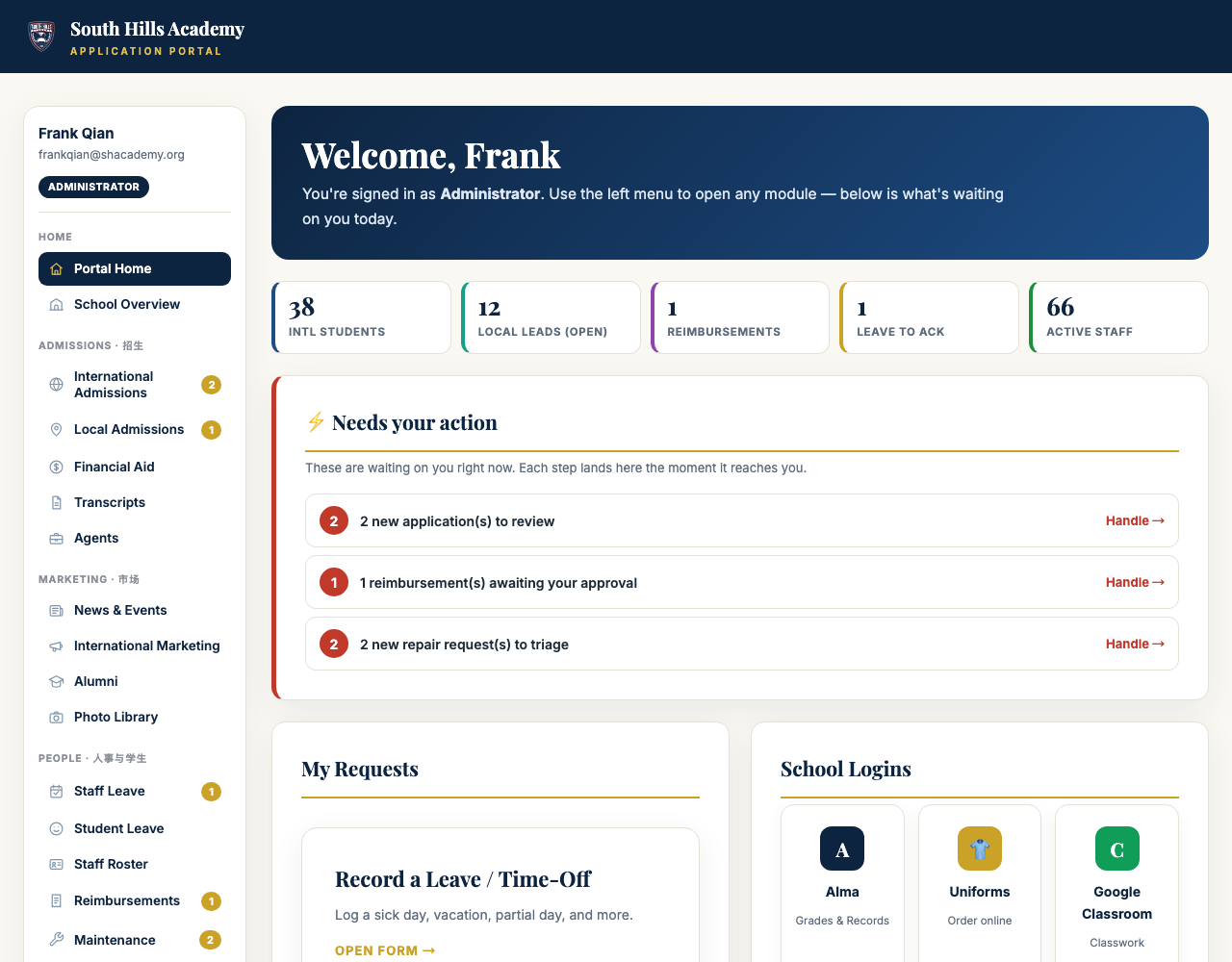Screen dimensions: 1232x962
Task: Click the School Logins heading
Action: click(x=846, y=770)
